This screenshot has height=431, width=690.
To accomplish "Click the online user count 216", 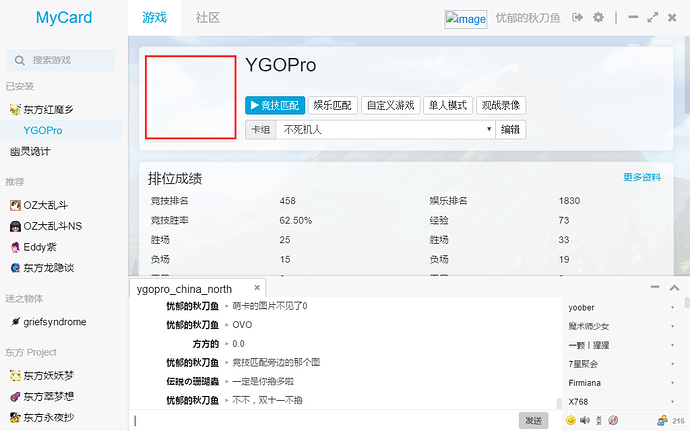I will pos(678,421).
